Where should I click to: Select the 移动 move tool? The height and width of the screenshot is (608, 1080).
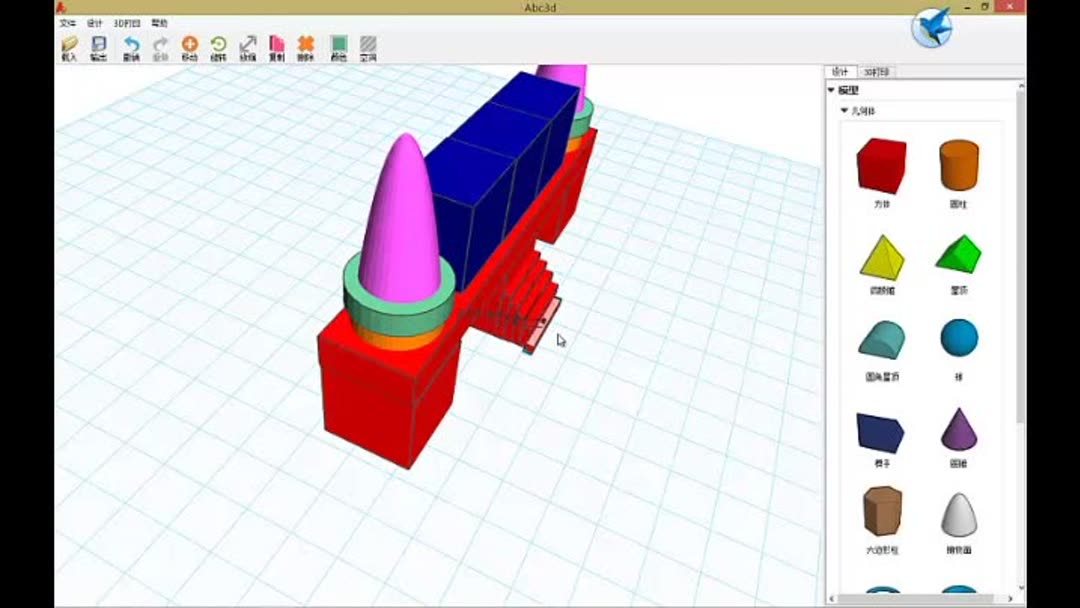click(189, 47)
